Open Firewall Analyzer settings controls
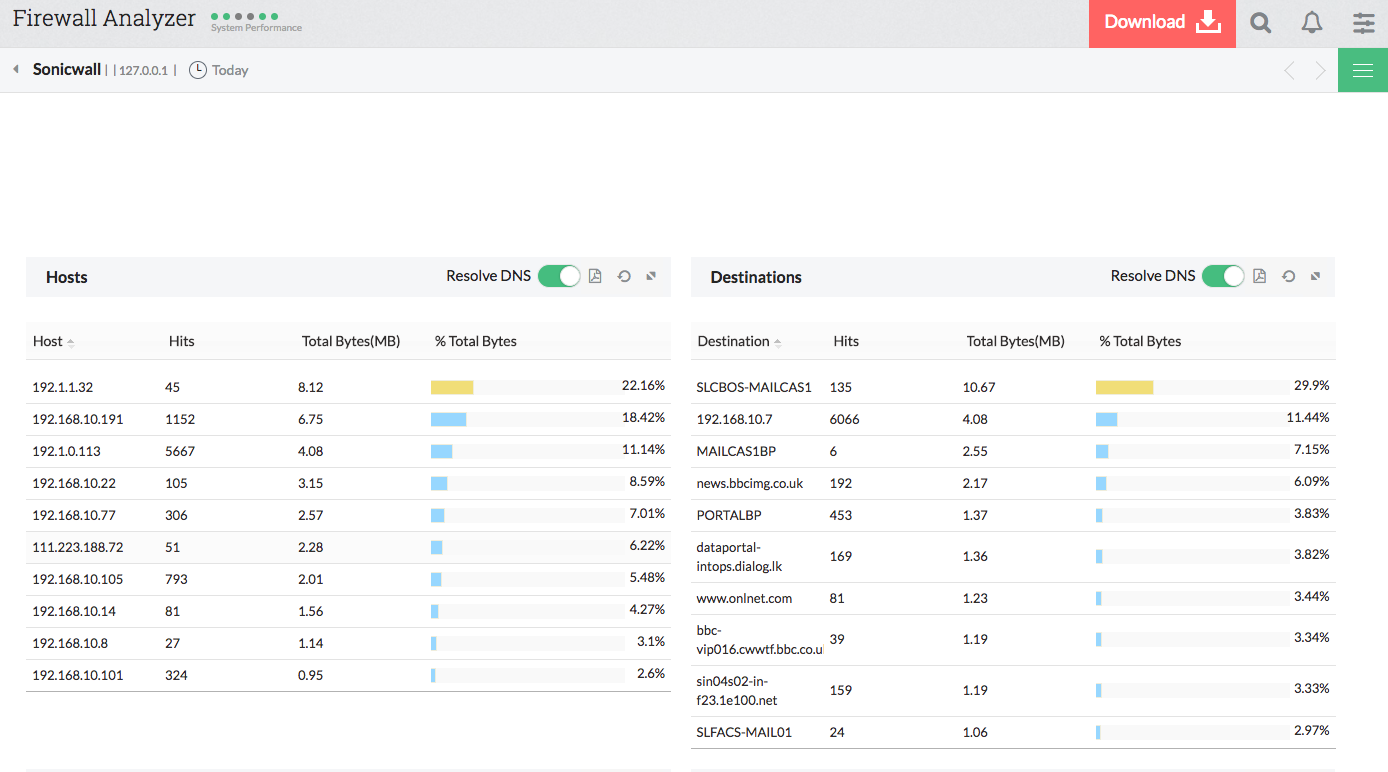 click(1363, 22)
